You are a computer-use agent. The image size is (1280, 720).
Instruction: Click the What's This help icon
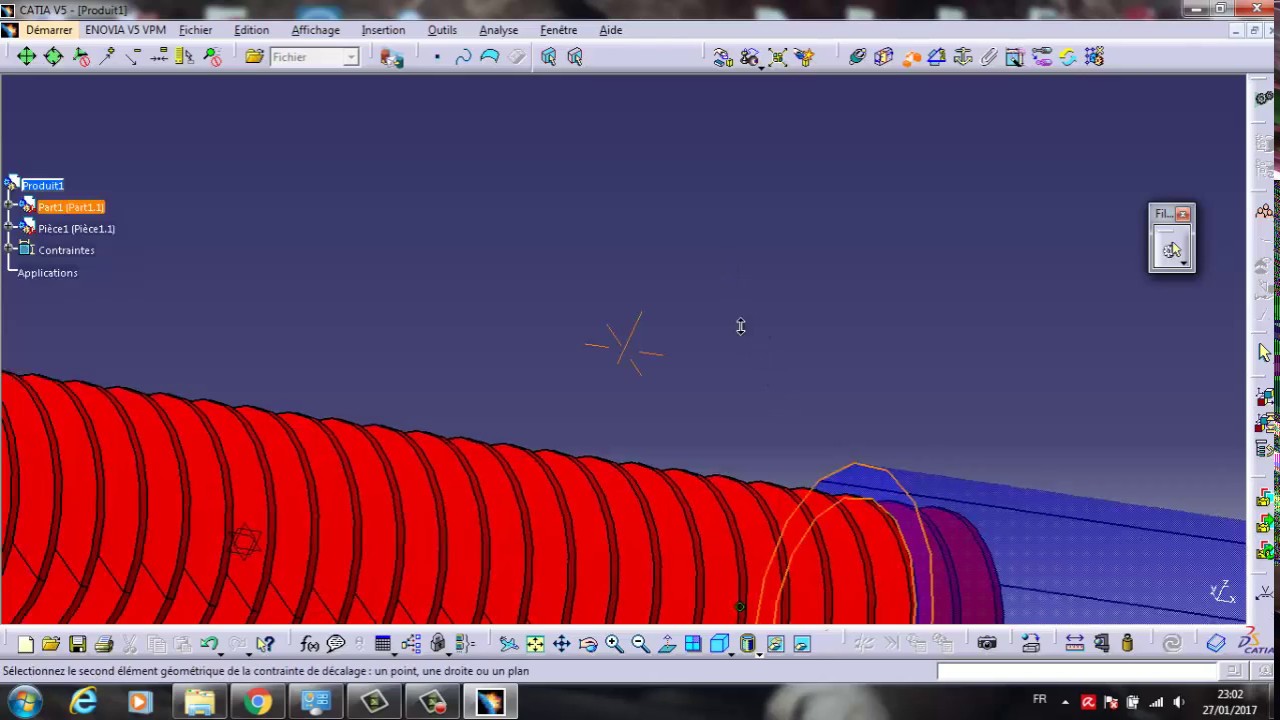[265, 644]
